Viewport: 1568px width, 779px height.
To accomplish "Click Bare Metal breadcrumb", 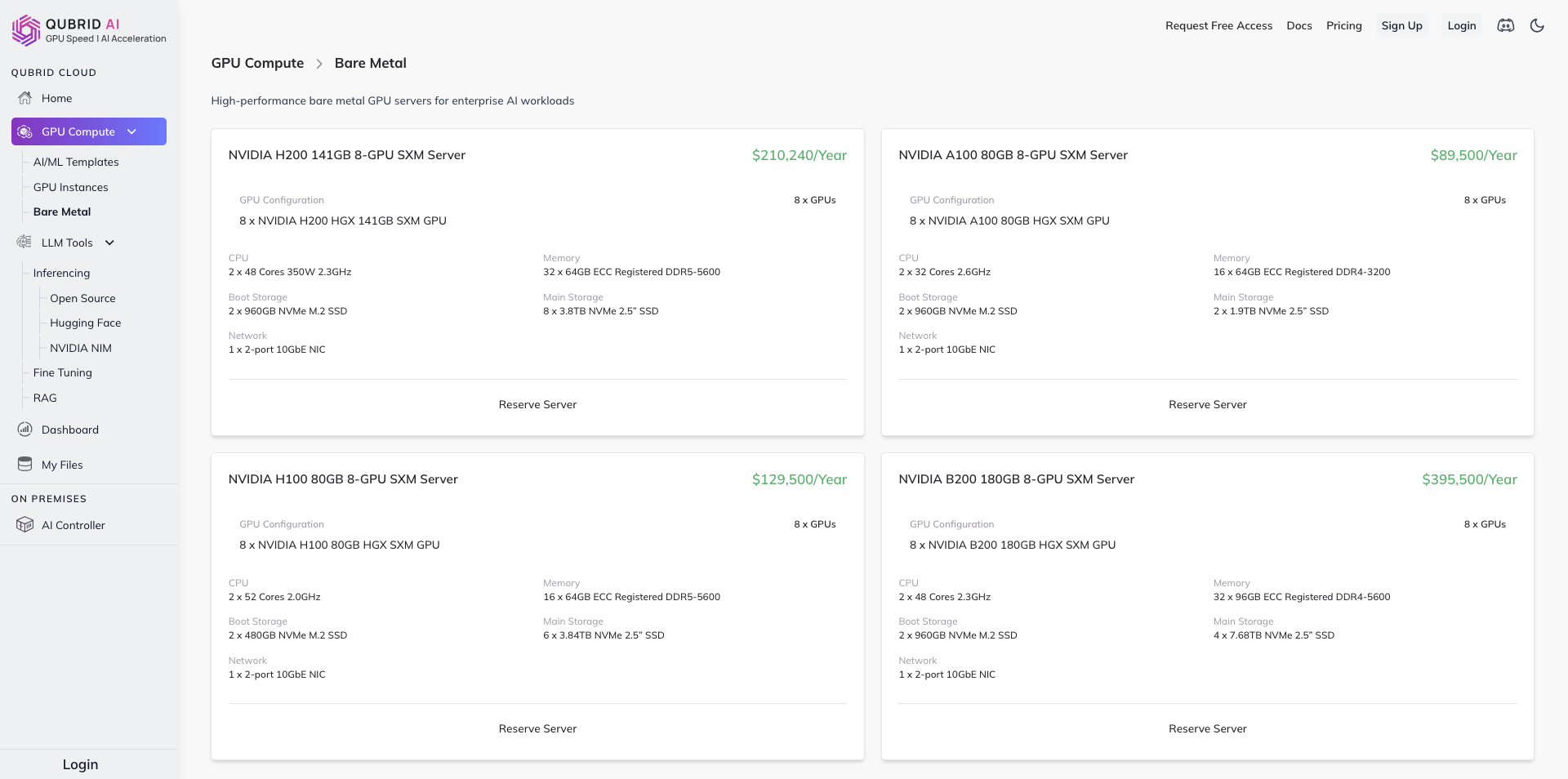I will pyautogui.click(x=371, y=63).
